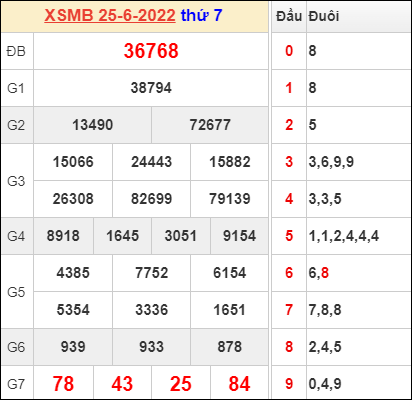Screen dimensions: 412x400
Task: Click tail values 2,4,5
Action: point(325,347)
